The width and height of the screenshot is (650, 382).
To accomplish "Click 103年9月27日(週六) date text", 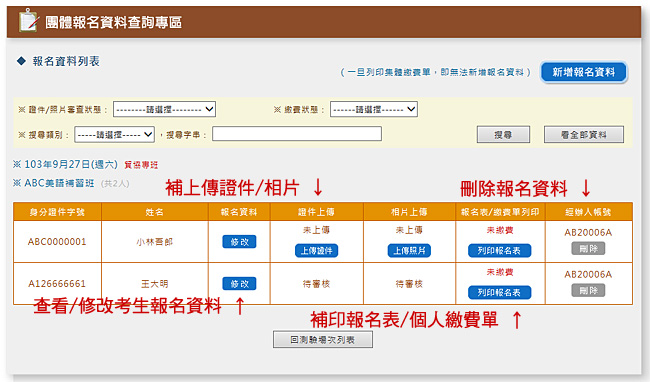I will click(x=71, y=164).
